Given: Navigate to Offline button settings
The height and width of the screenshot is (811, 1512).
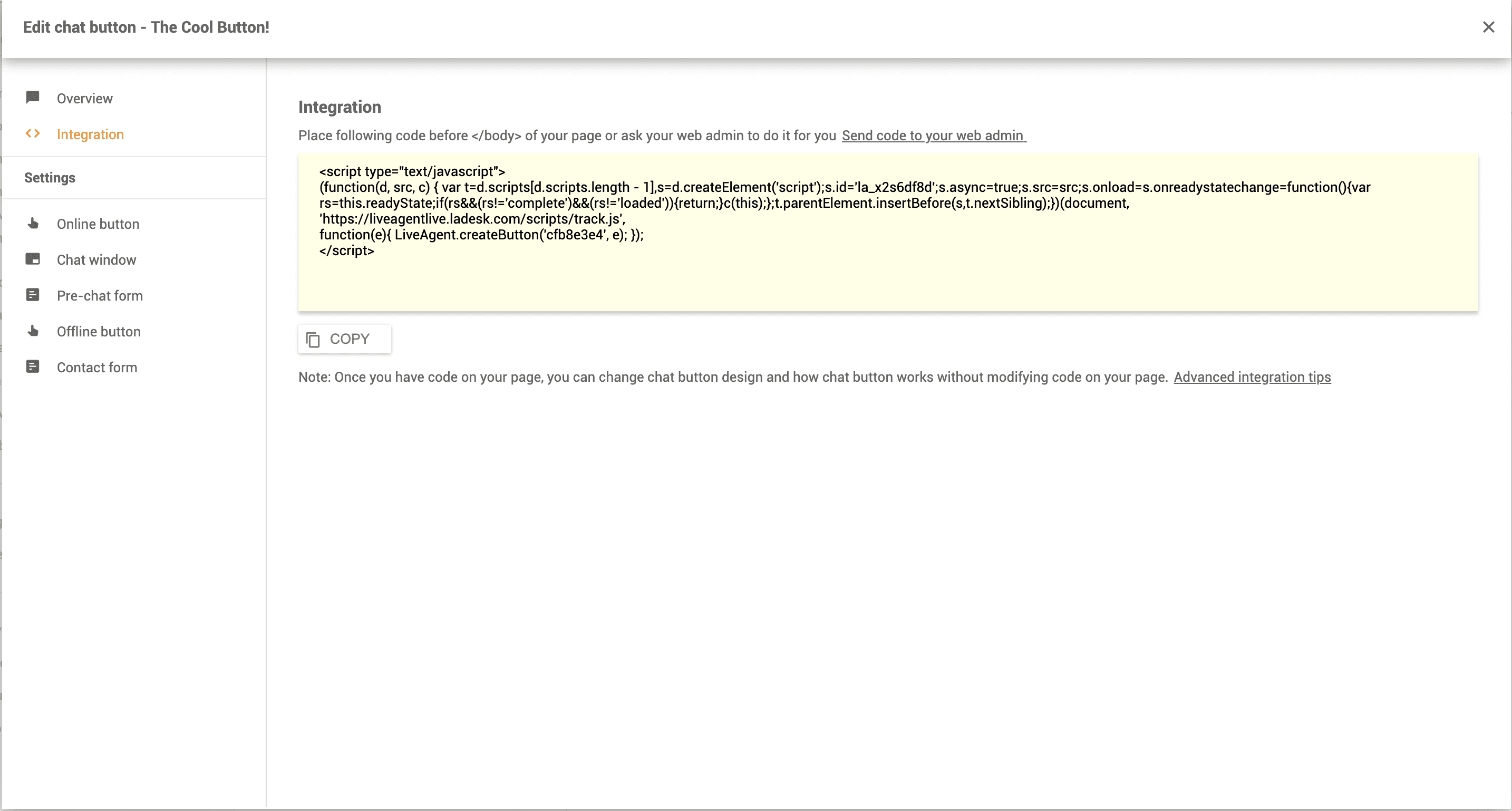Looking at the screenshot, I should tap(99, 331).
